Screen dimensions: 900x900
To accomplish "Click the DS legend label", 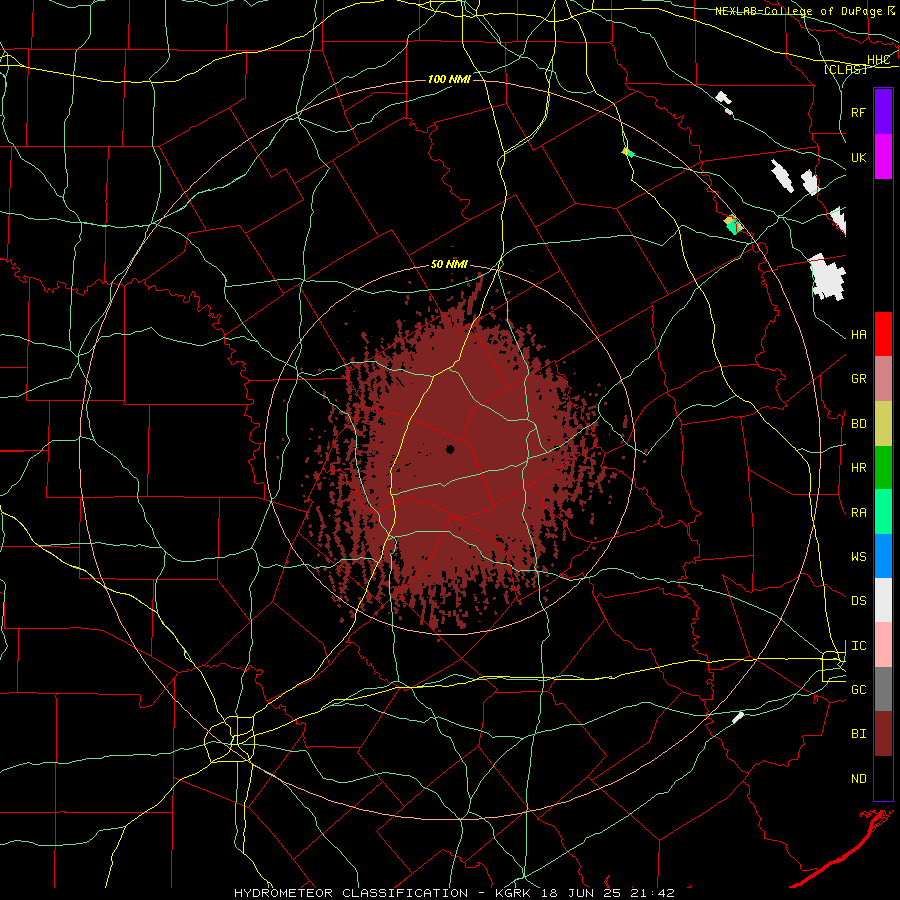I will click(x=859, y=601).
